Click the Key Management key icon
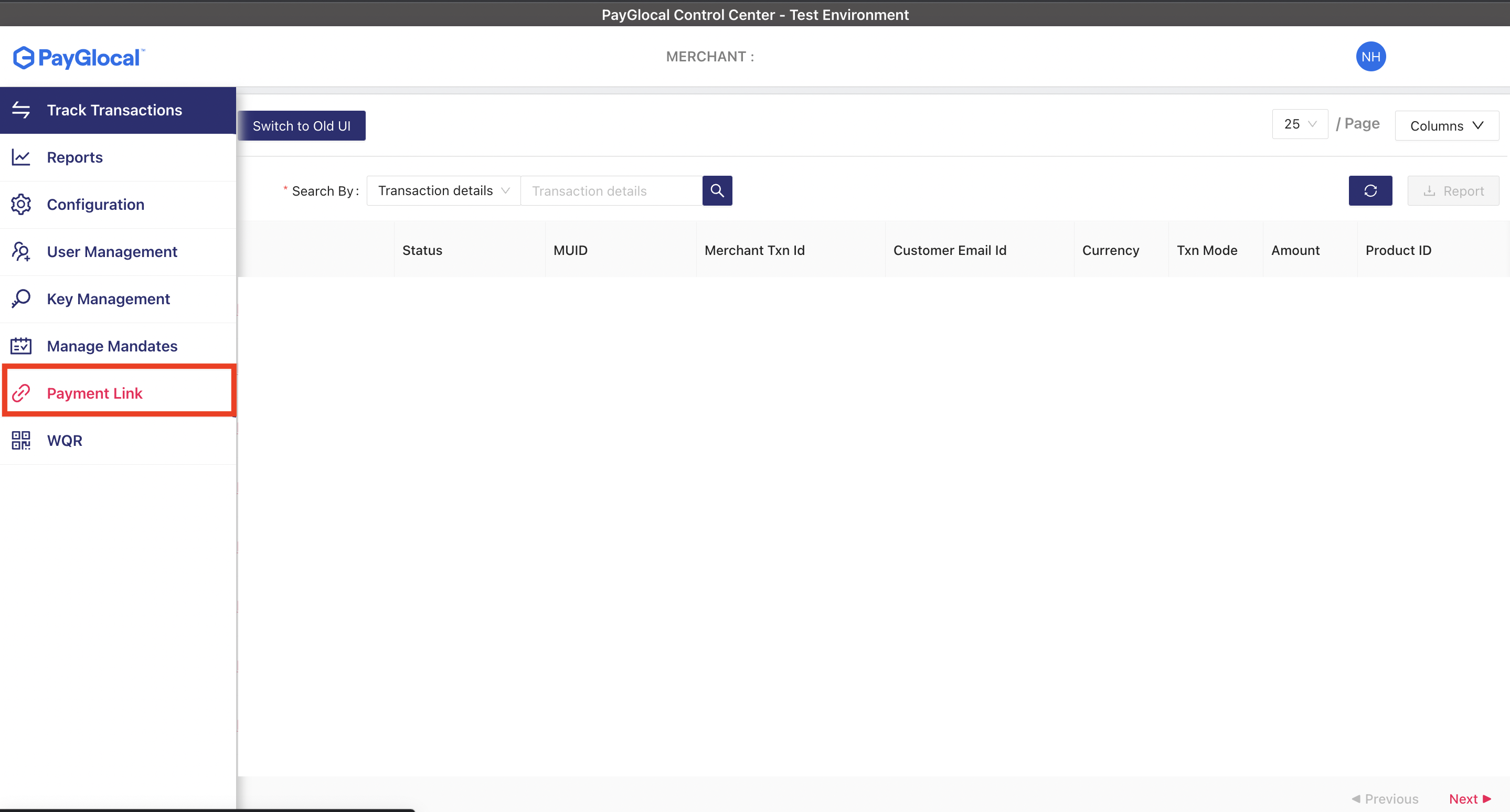1510x812 pixels. (x=21, y=299)
